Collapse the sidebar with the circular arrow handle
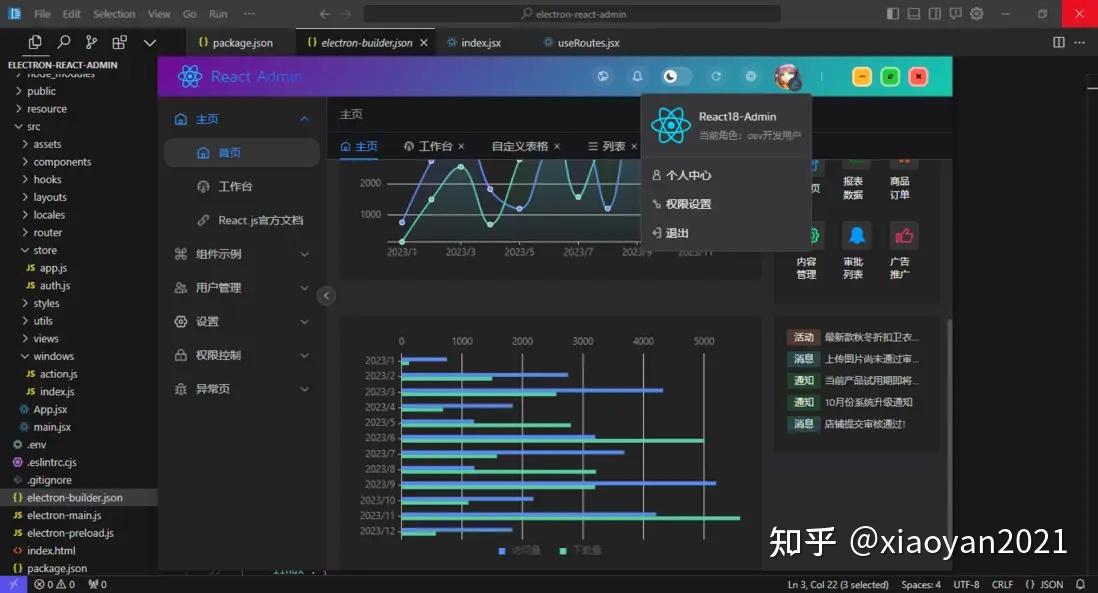Viewport: 1098px width, 593px height. coord(325,295)
